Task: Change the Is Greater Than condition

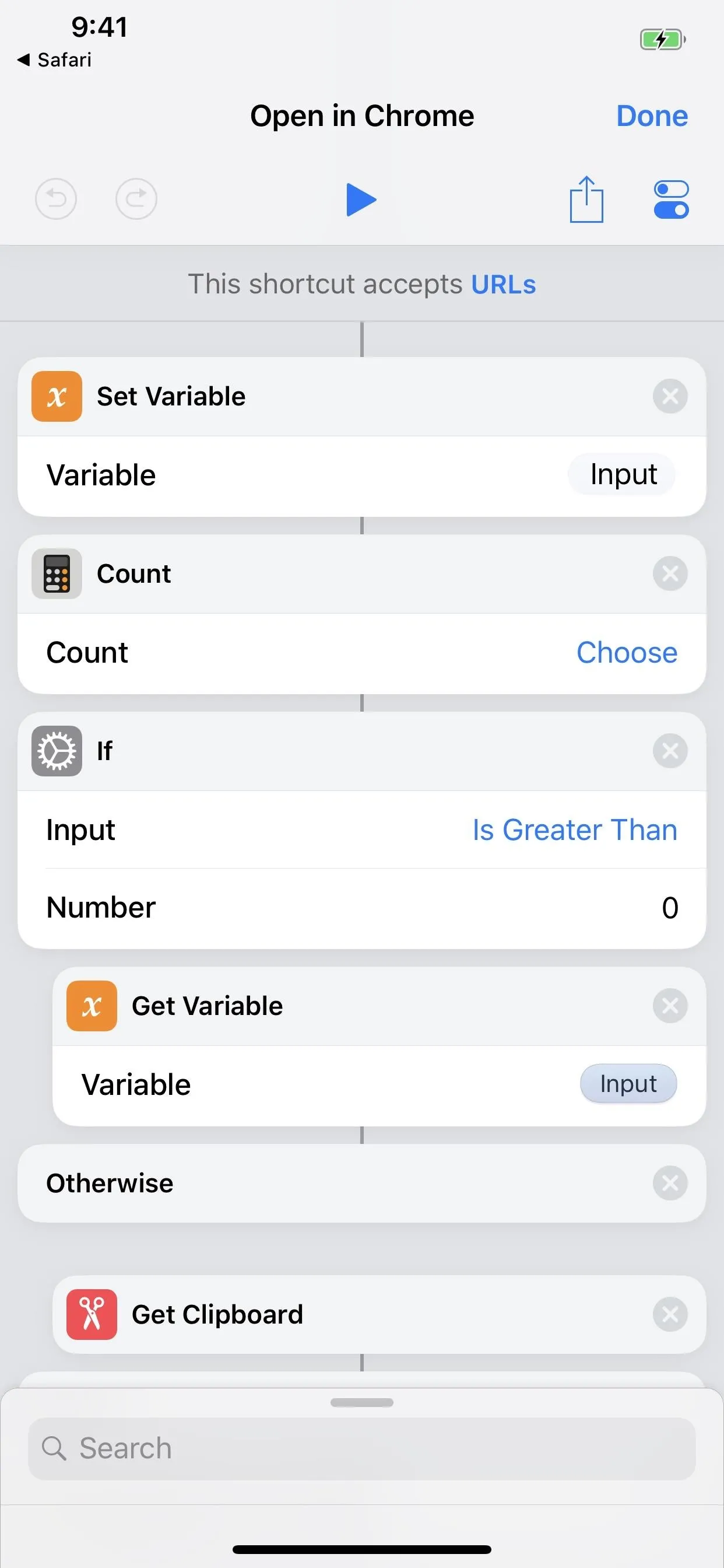Action: (575, 830)
